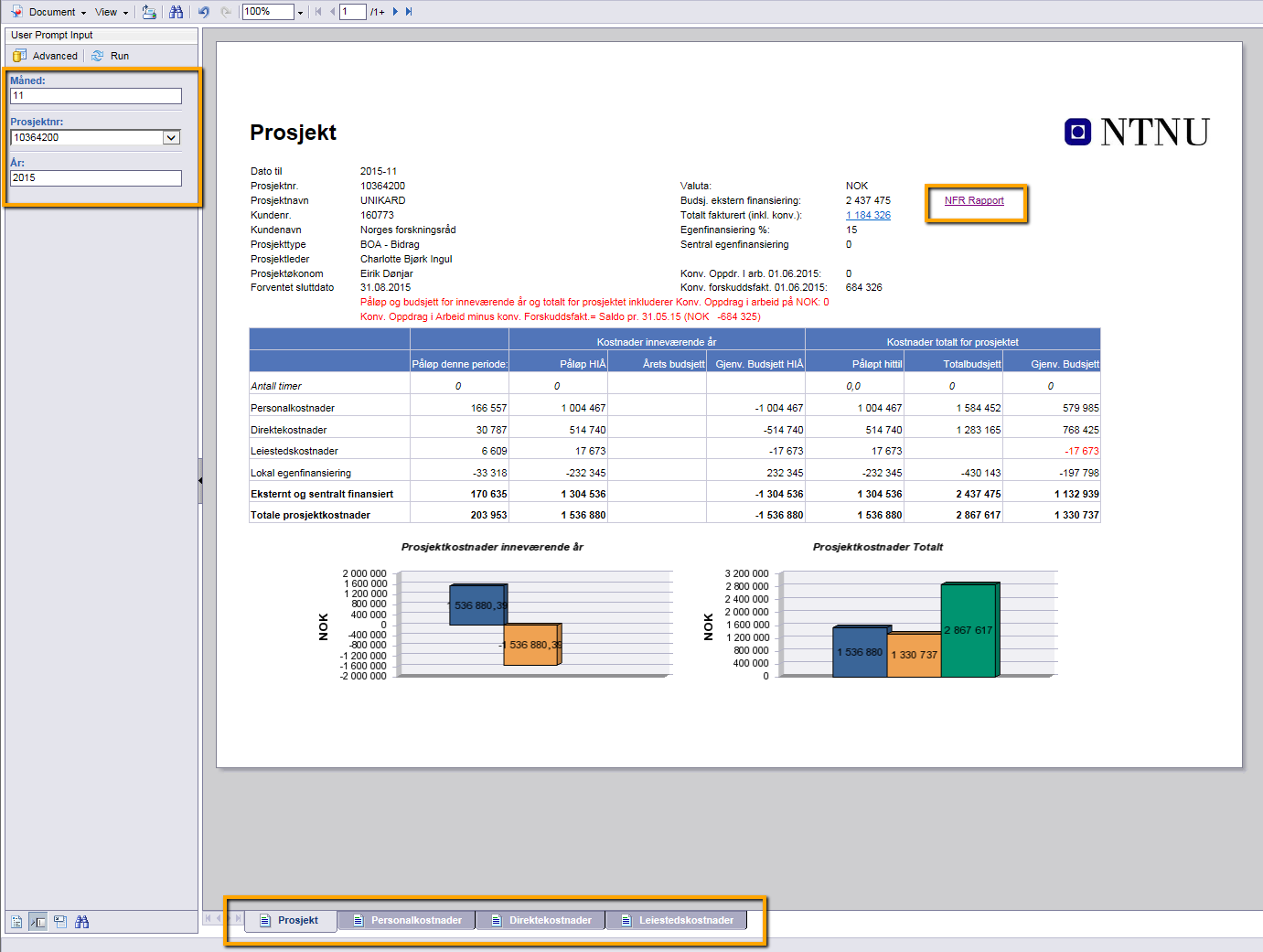Click the NTNU logo
The image size is (1263, 952).
coord(1137,133)
